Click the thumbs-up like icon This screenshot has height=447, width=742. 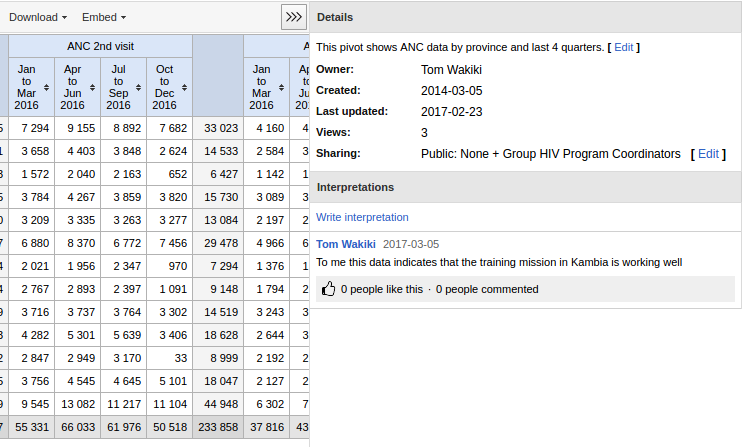[327, 289]
